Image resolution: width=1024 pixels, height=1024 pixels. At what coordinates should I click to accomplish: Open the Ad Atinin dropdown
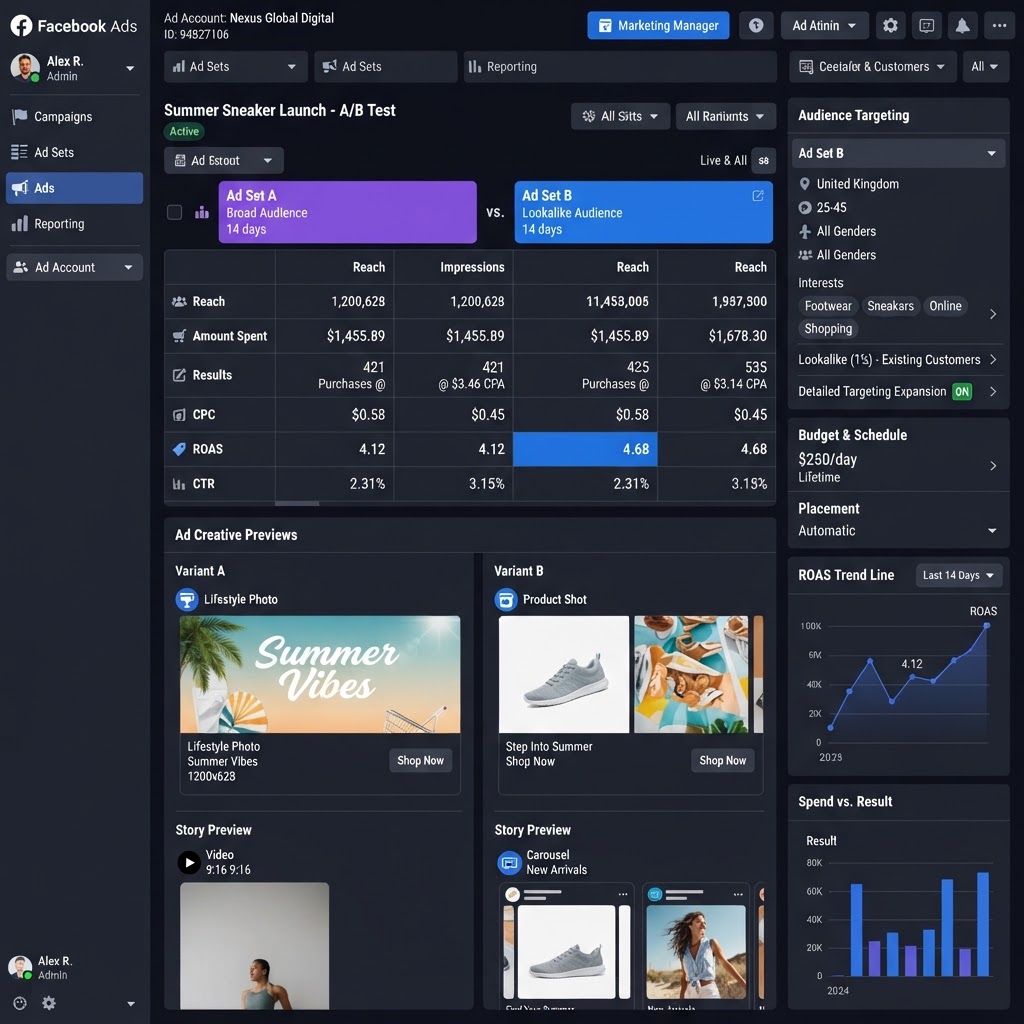click(824, 25)
